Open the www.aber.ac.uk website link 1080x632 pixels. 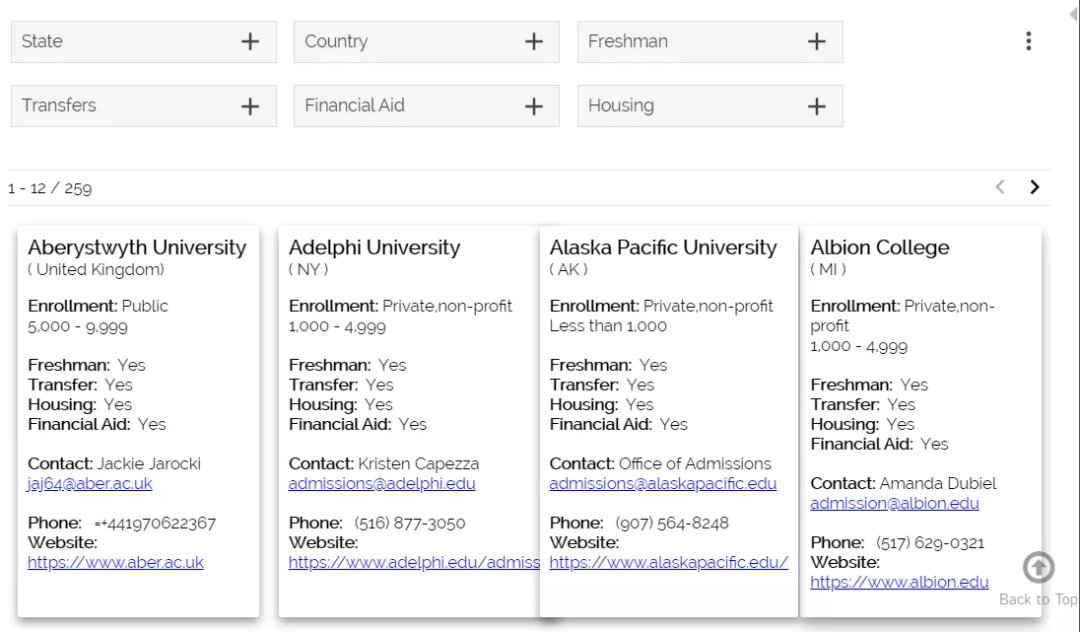[115, 563]
